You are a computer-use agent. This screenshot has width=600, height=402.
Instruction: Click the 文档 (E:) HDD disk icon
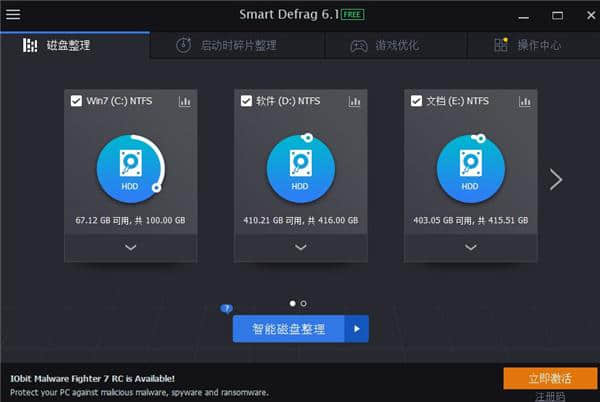click(x=470, y=166)
